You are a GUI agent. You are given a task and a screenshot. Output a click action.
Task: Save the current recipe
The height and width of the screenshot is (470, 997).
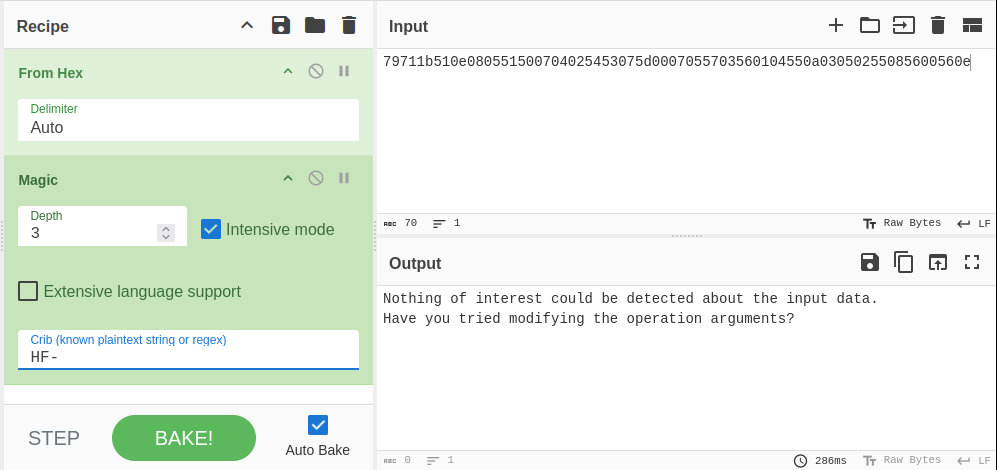[281, 25]
